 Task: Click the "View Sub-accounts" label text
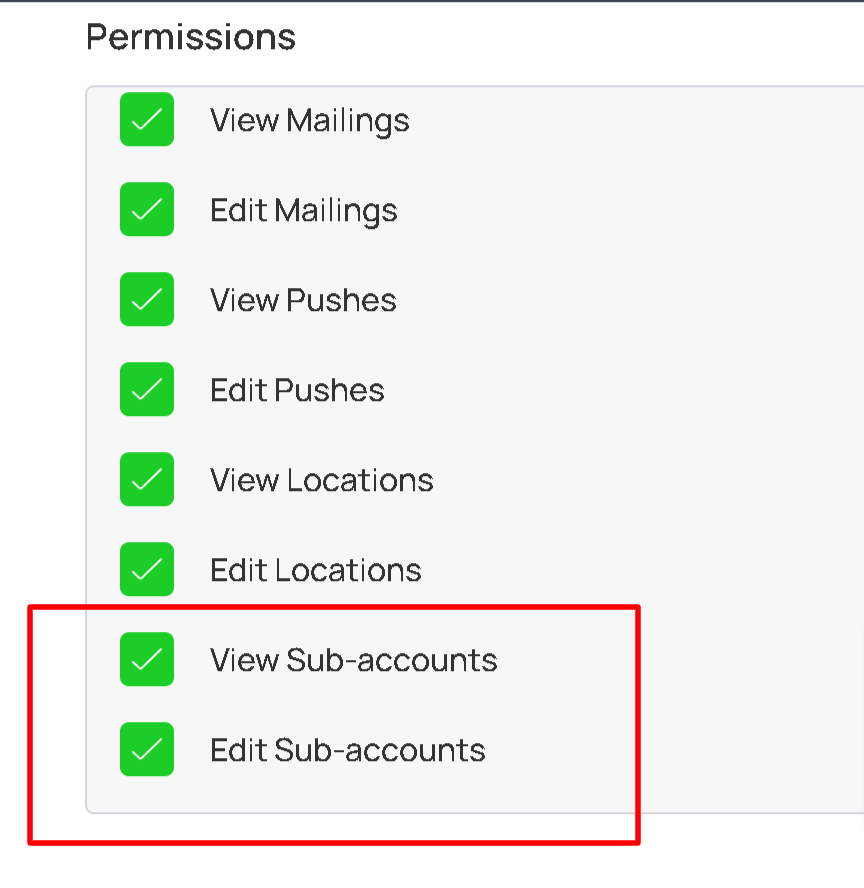(353, 661)
